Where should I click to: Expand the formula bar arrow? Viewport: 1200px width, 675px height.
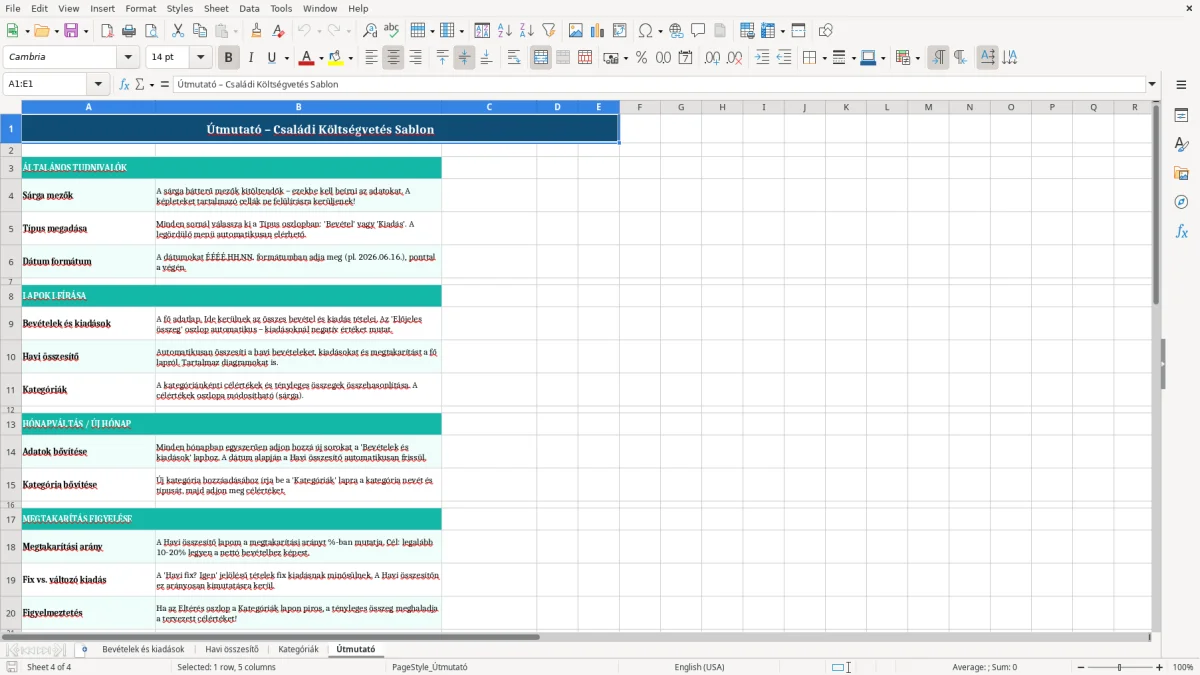pos(1152,84)
